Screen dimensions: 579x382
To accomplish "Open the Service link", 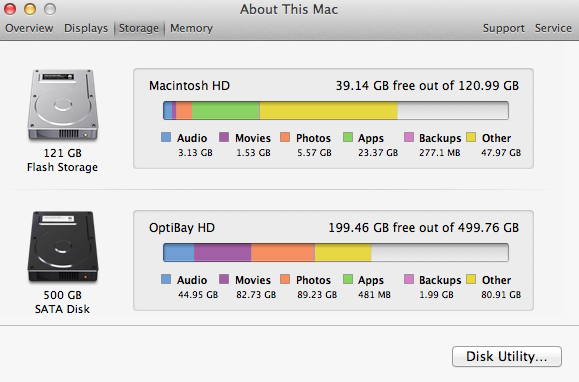I will click(553, 28).
